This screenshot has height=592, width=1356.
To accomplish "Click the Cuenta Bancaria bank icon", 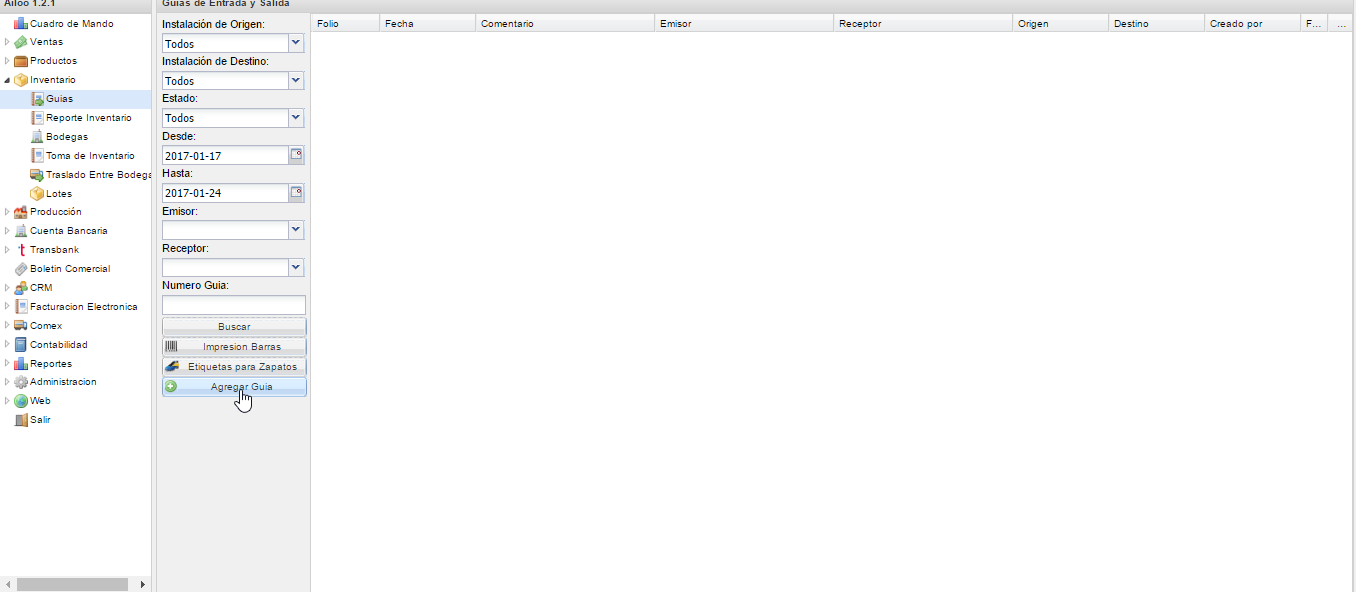I will point(21,231).
